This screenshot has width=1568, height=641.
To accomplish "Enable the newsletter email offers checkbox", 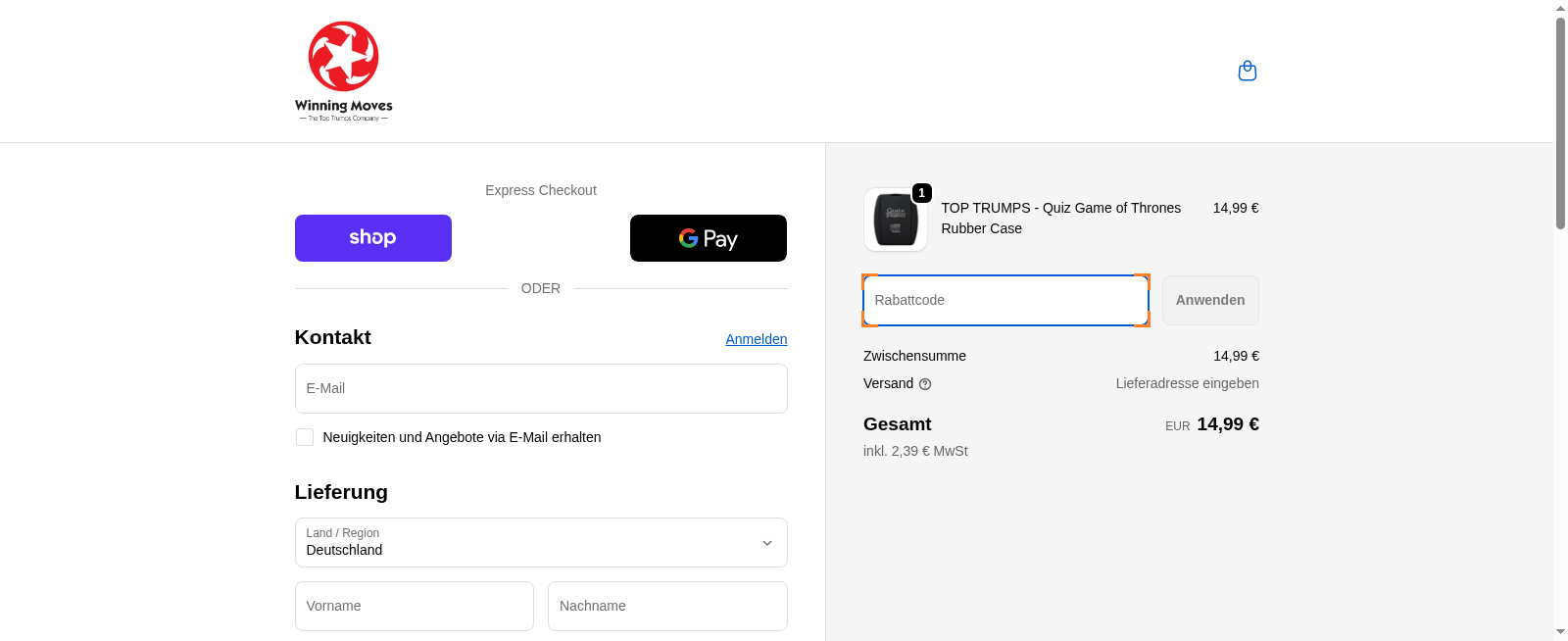I will coord(305,437).
